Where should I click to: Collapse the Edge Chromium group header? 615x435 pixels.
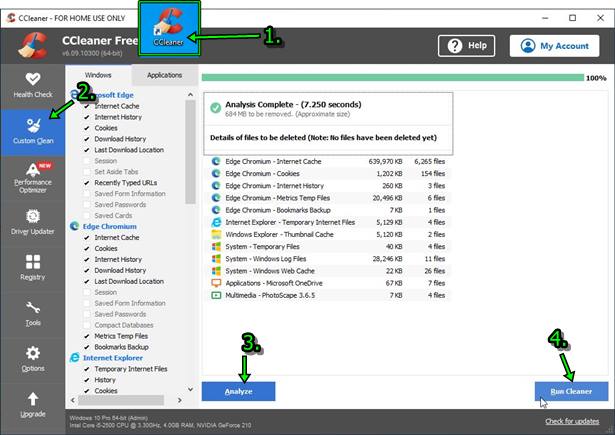[x=109, y=226]
